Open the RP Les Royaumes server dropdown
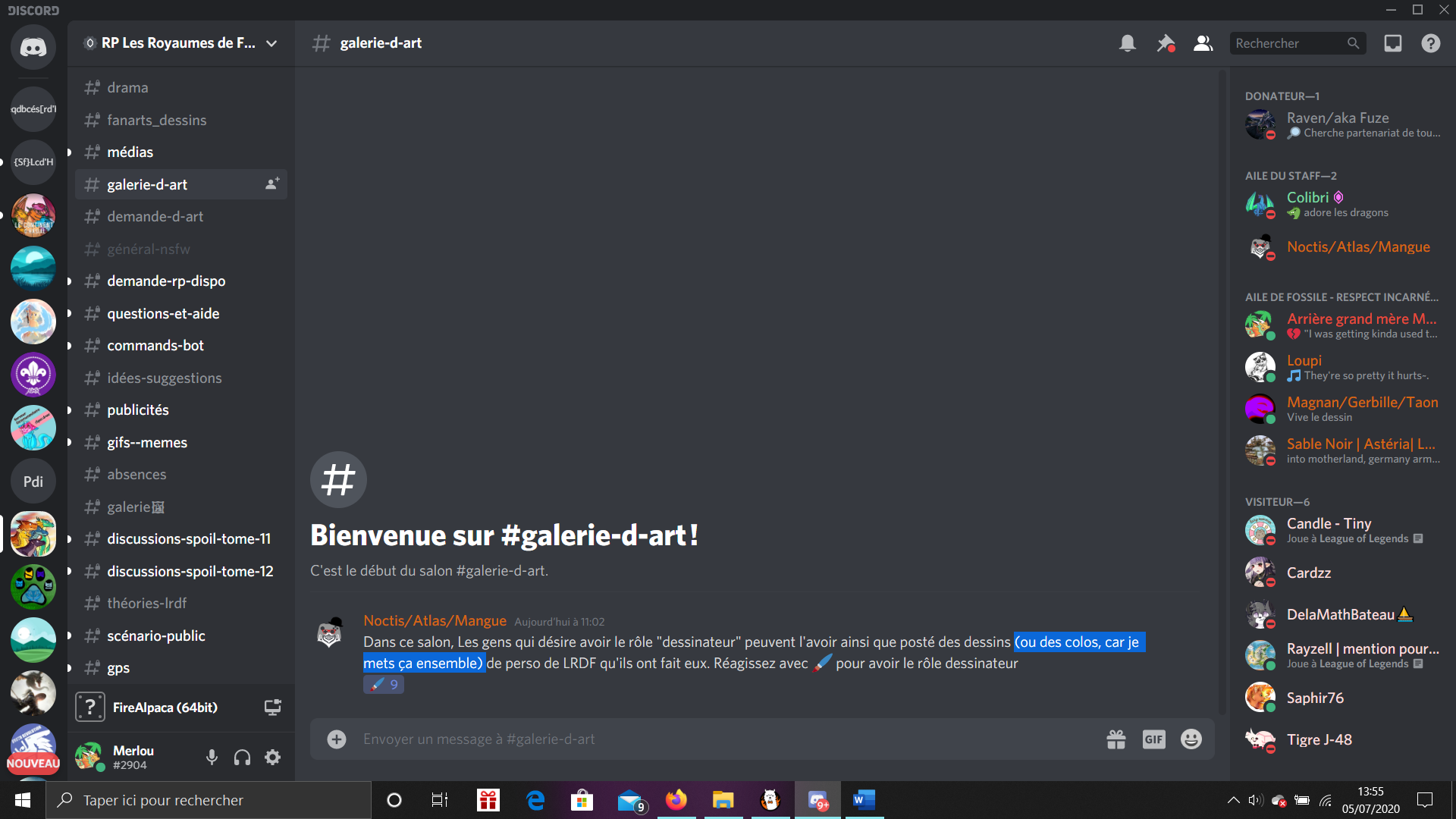Image resolution: width=1456 pixels, height=819 pixels. tap(180, 43)
